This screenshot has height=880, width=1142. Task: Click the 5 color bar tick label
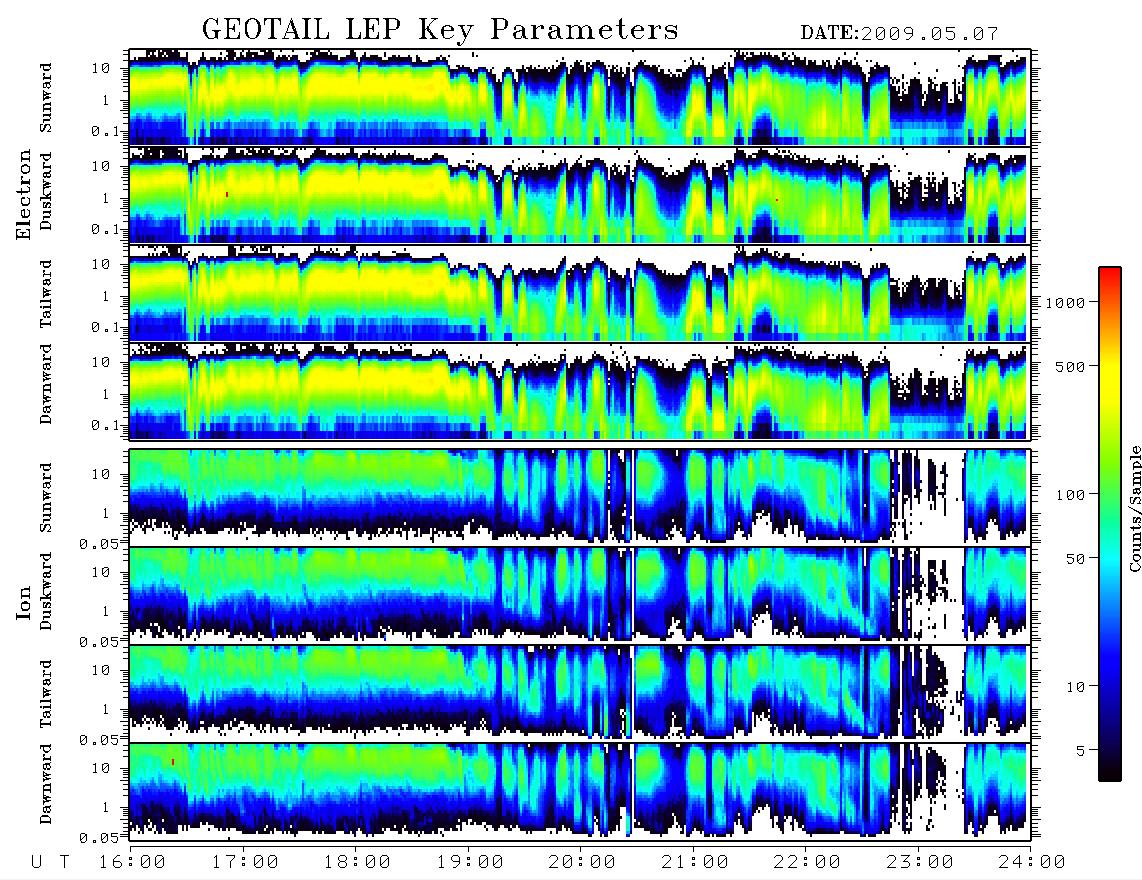coord(1081,751)
